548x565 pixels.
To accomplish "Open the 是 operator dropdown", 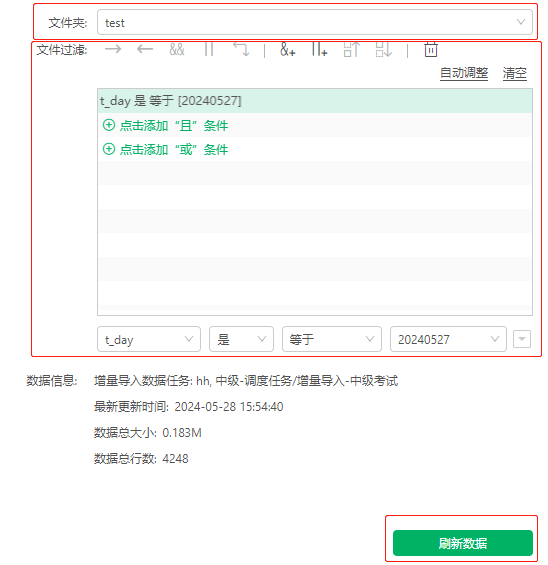I will tap(241, 339).
